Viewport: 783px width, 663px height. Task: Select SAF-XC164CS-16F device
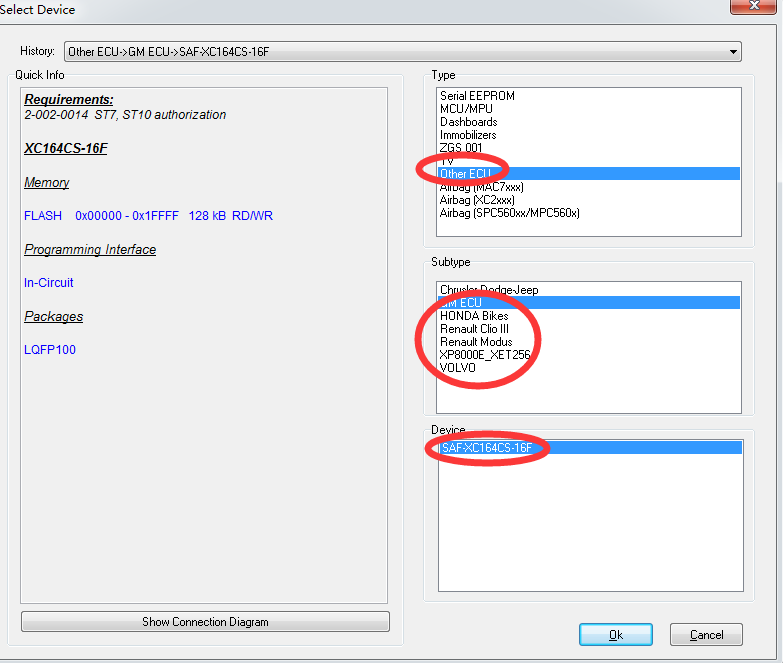tap(487, 448)
